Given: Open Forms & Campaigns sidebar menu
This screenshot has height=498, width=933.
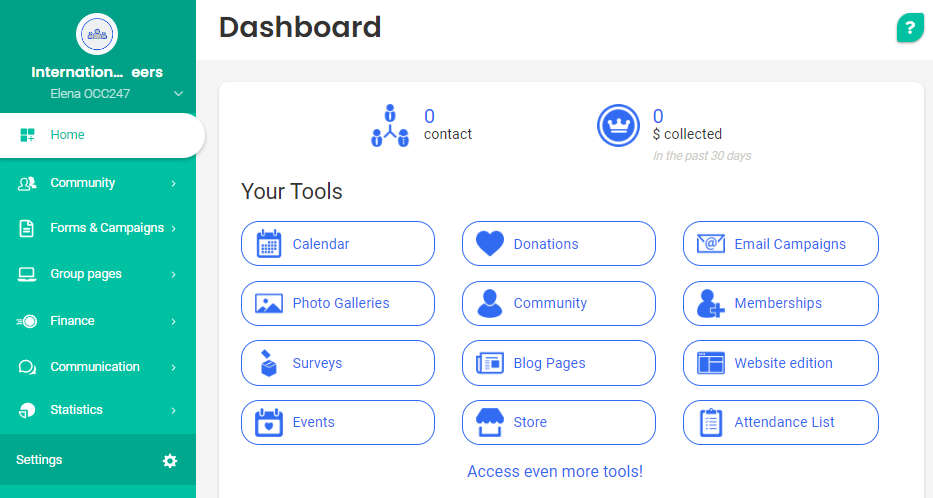Looking at the screenshot, I should pyautogui.click(x=106, y=228).
